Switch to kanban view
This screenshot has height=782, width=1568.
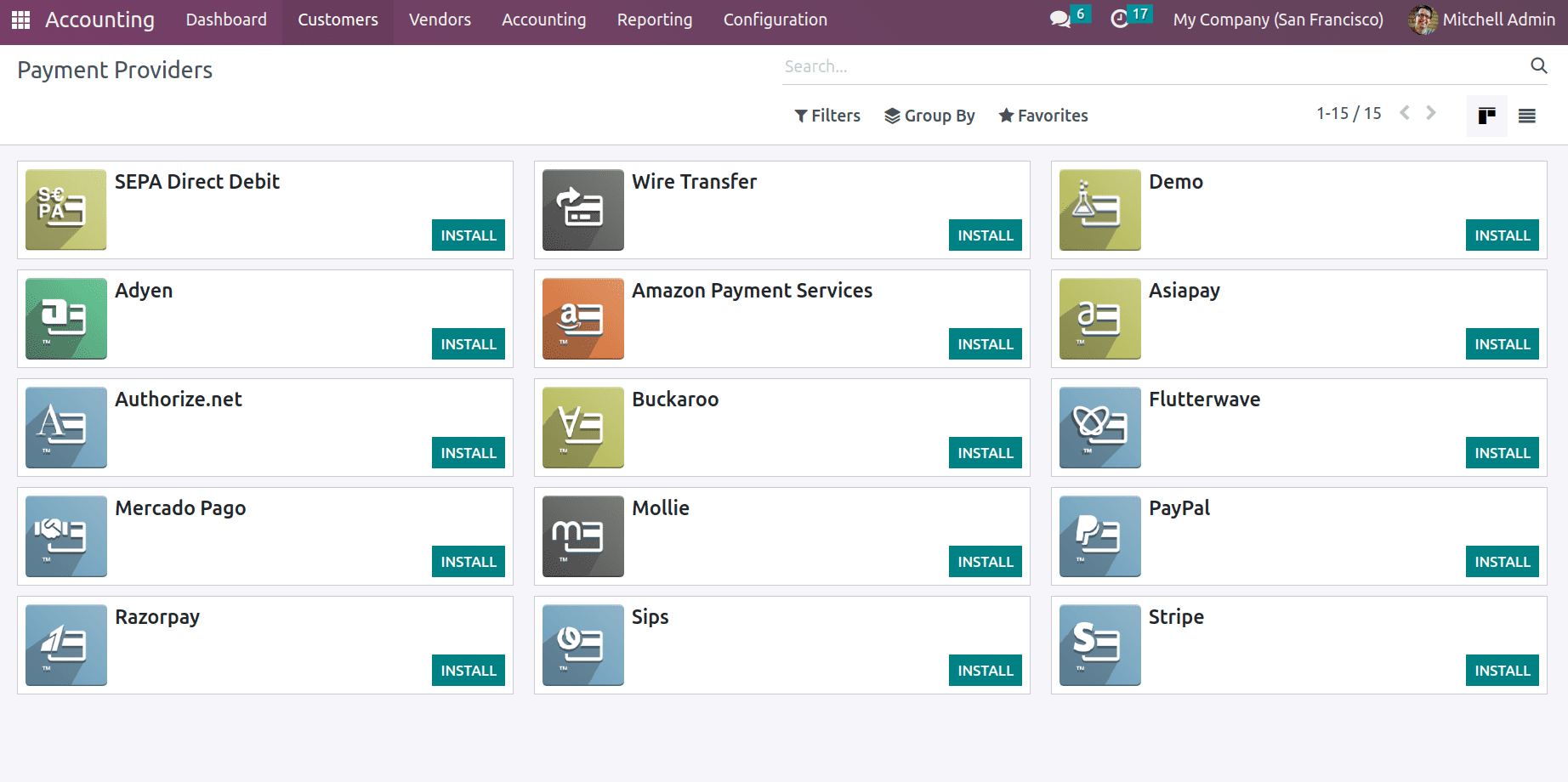tap(1486, 116)
